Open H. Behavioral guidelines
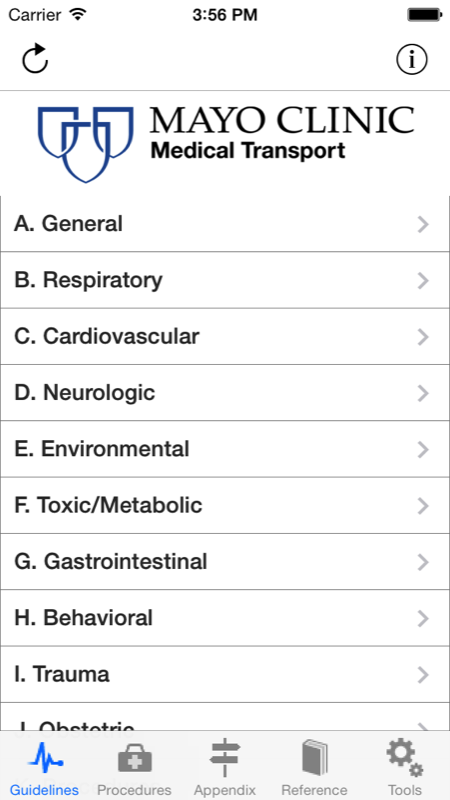 point(225,618)
